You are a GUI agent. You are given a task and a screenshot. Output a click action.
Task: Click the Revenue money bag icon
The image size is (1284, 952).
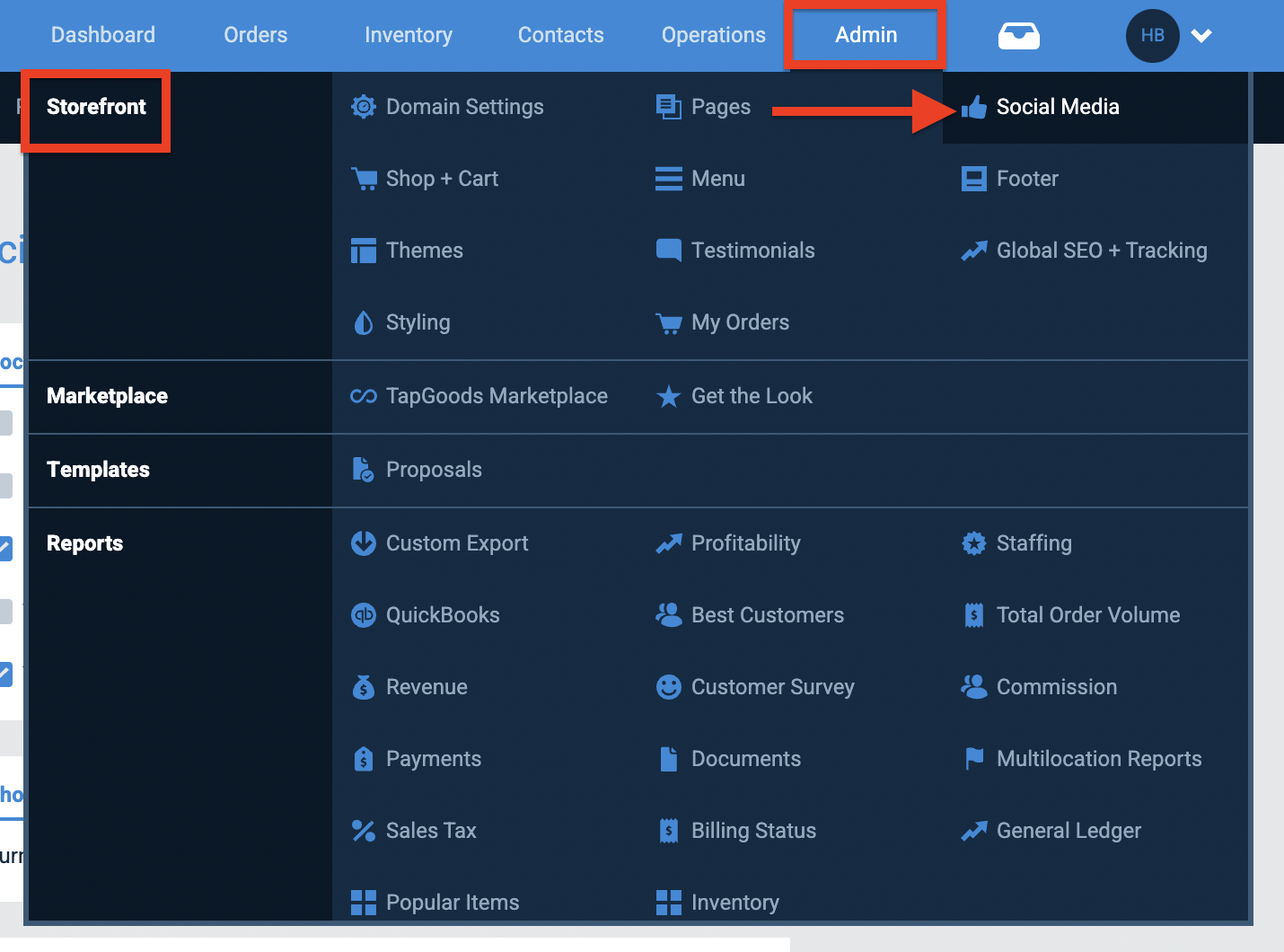(x=363, y=687)
